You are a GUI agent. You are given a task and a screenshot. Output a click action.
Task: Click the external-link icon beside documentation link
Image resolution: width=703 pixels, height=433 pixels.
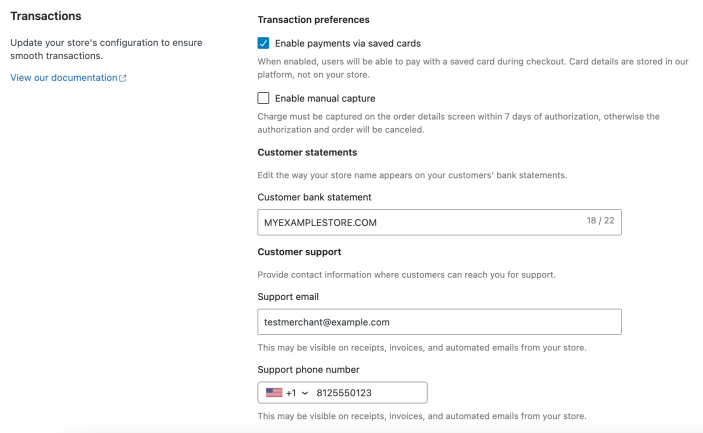click(123, 78)
